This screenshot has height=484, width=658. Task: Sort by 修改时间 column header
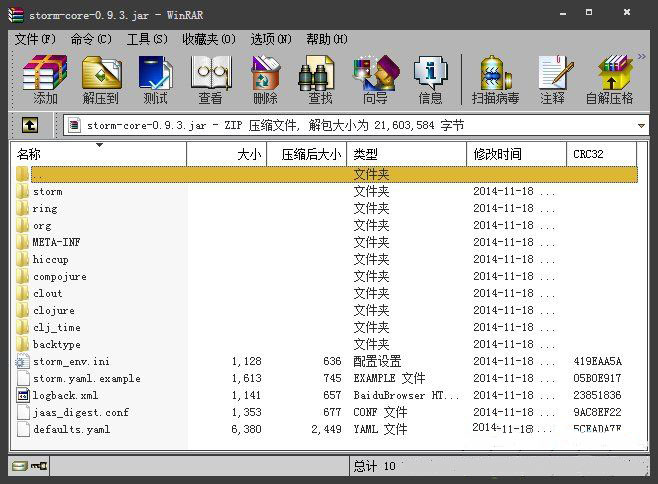(516, 154)
